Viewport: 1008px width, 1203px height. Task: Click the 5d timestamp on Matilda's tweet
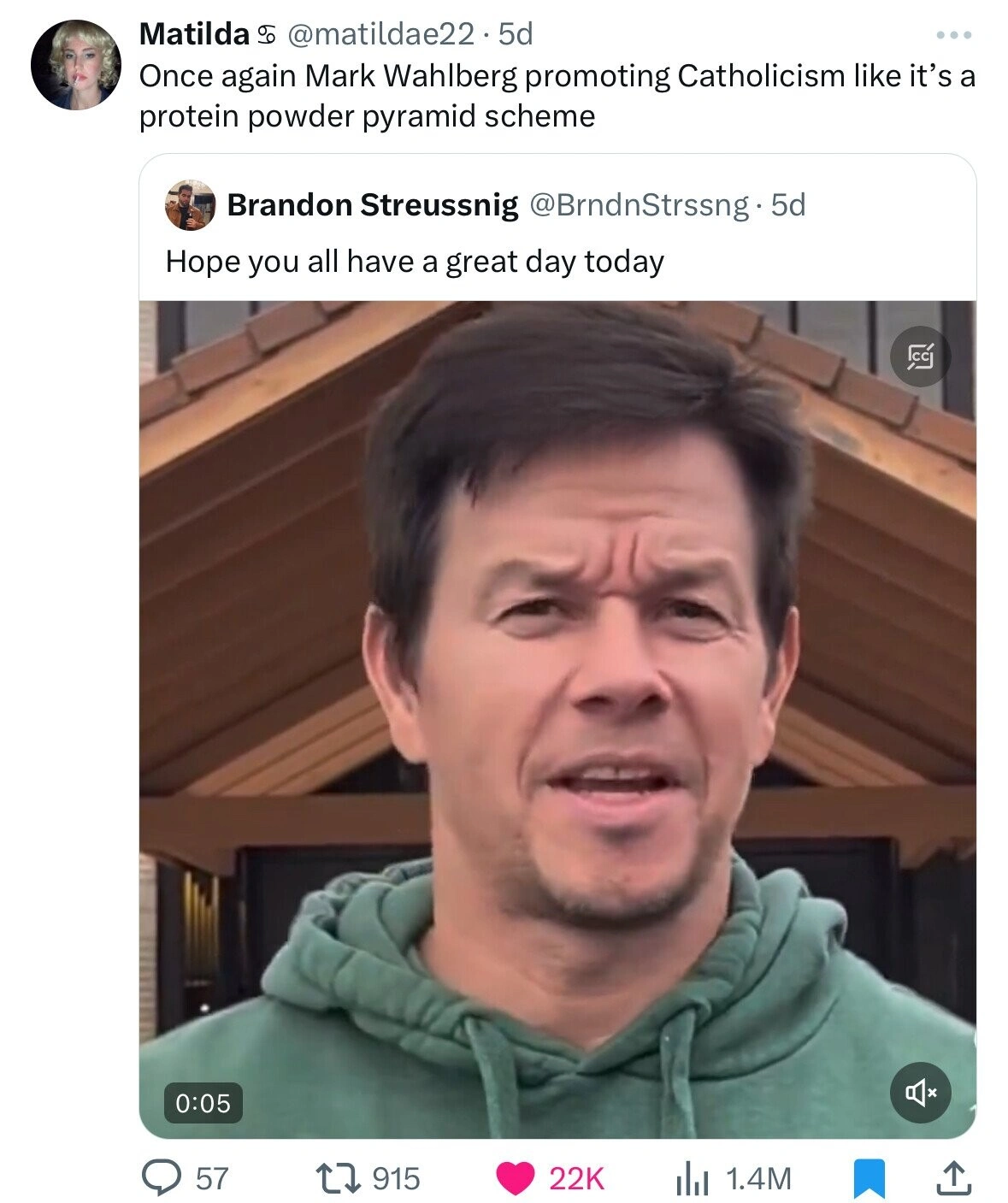[516, 34]
